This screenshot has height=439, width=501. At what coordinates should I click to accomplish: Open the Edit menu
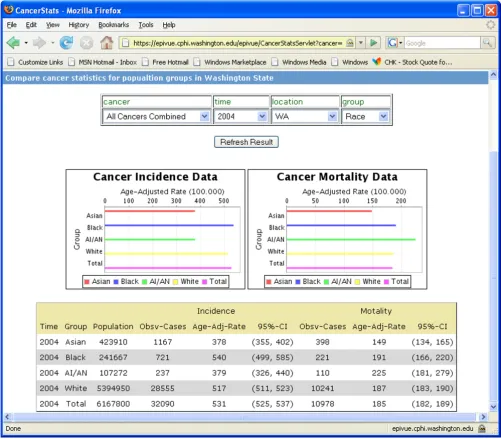coord(31,25)
